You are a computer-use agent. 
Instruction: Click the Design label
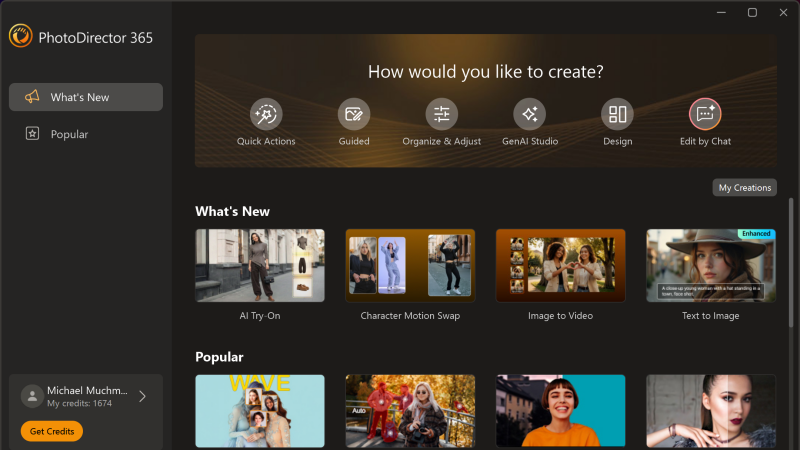[617, 141]
